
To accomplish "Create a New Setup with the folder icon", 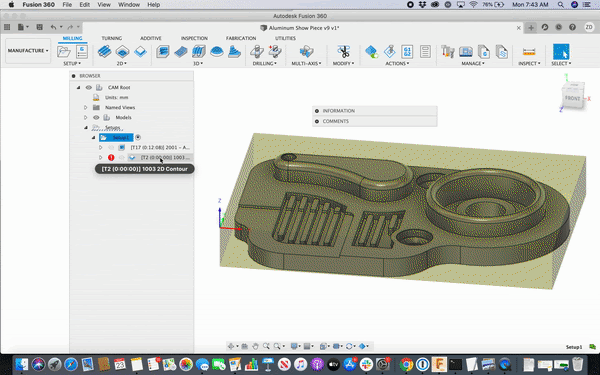I will pos(64,52).
